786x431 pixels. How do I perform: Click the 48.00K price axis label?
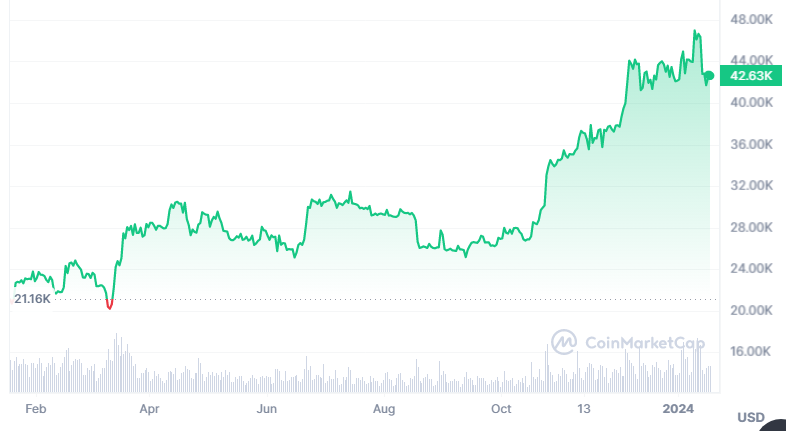750,19
